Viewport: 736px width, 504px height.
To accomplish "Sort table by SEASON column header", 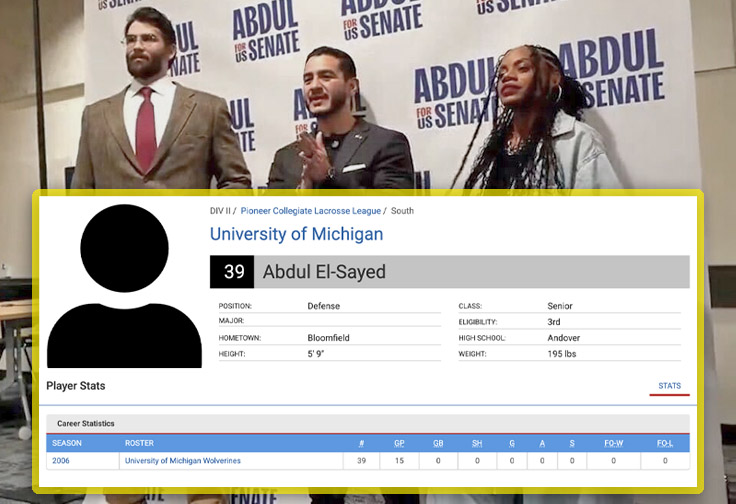I will click(x=67, y=443).
